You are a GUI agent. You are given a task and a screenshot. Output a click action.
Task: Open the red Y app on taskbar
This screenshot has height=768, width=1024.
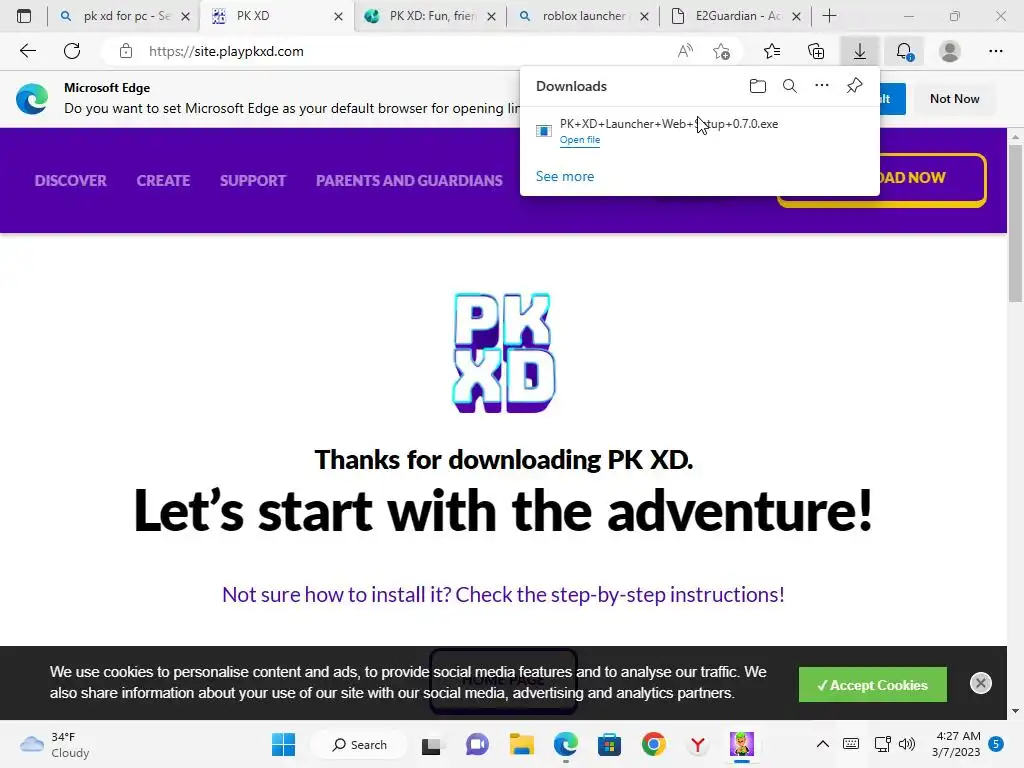pyautogui.click(x=698, y=744)
